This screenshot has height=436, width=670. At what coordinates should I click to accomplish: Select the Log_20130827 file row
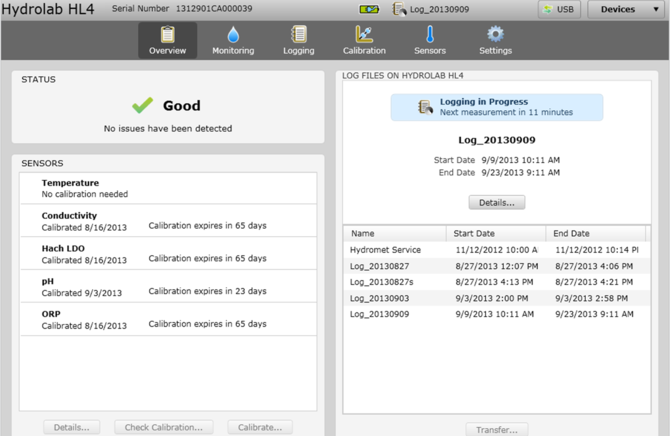[497, 266]
